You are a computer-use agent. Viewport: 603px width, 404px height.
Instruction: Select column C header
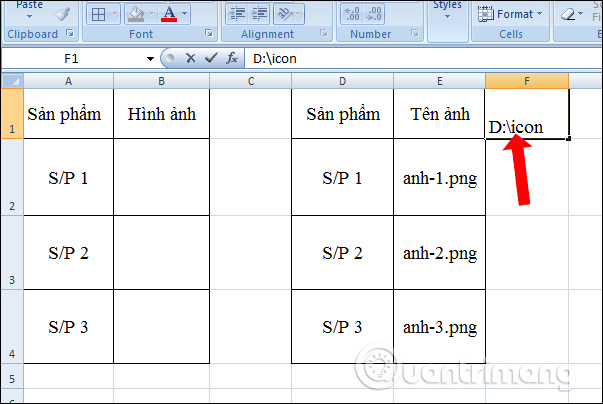coord(251,81)
